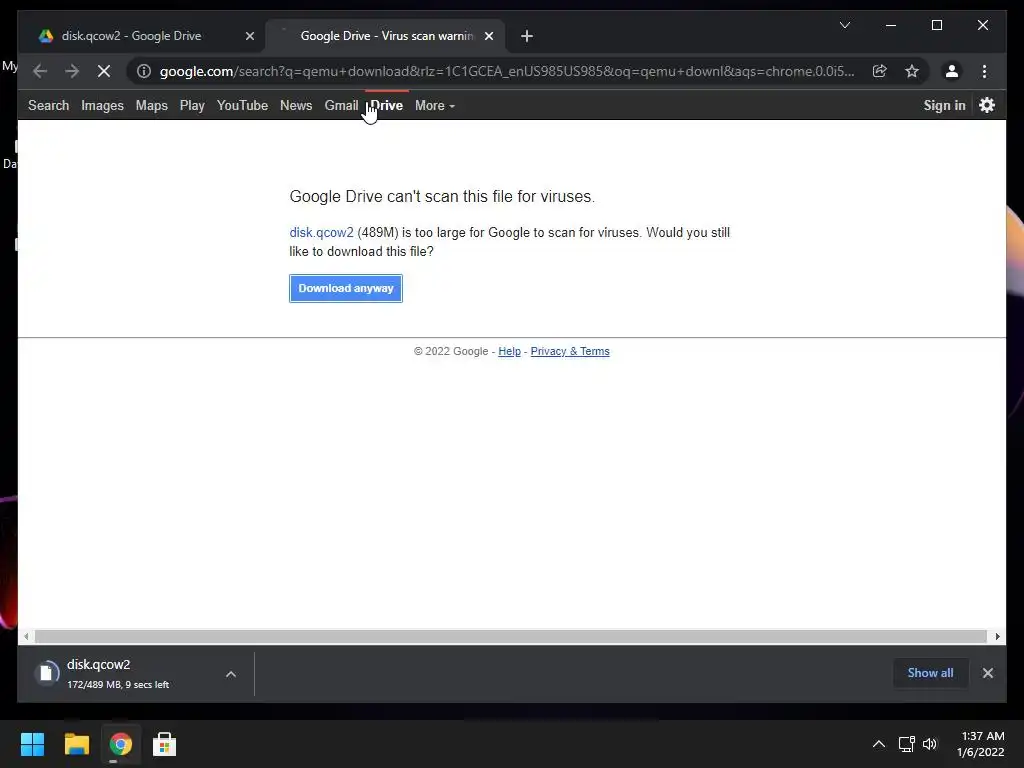This screenshot has height=768, width=1024.
Task: Open Google settings gear icon
Action: [987, 105]
